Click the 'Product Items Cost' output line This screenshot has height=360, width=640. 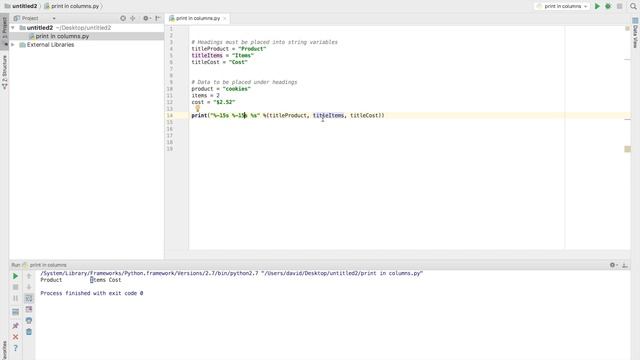pyautogui.click(x=80, y=280)
